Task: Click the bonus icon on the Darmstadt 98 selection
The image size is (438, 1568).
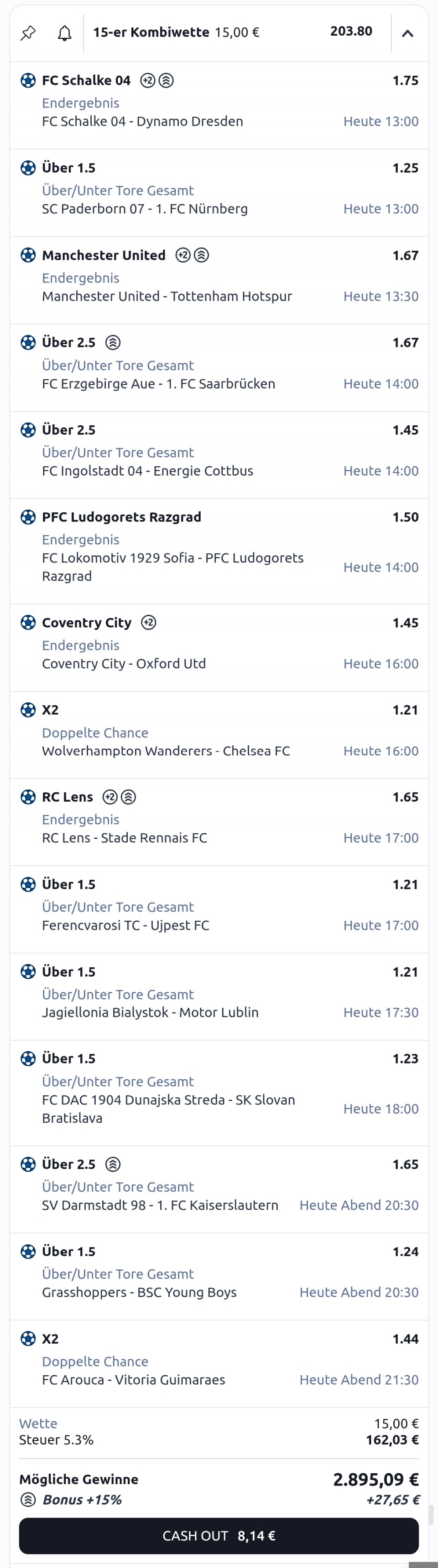Action: (x=113, y=1165)
